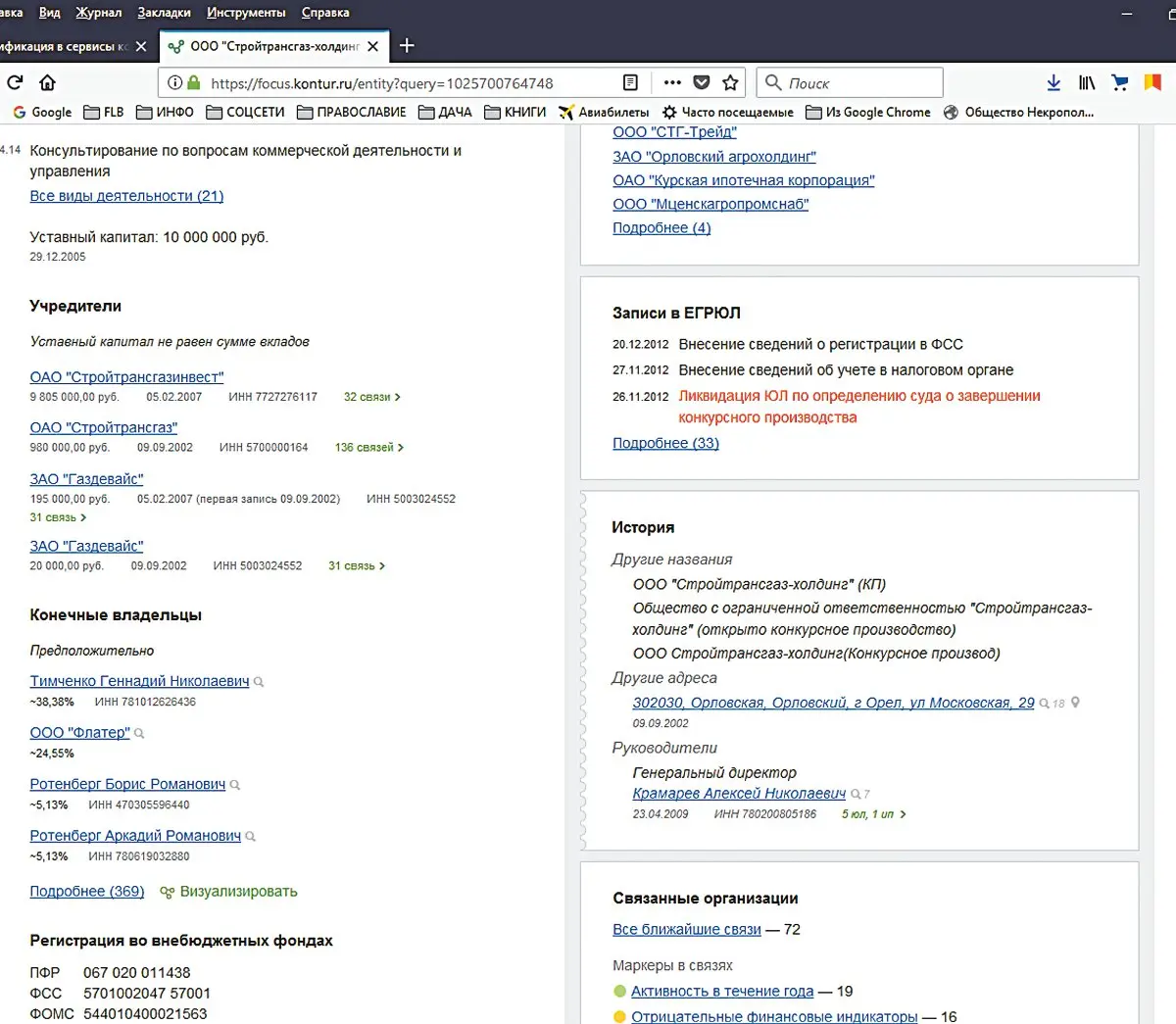Click the magnifier next to Тимченко Геннадий Николаевич
The image size is (1176, 1024).
click(259, 682)
